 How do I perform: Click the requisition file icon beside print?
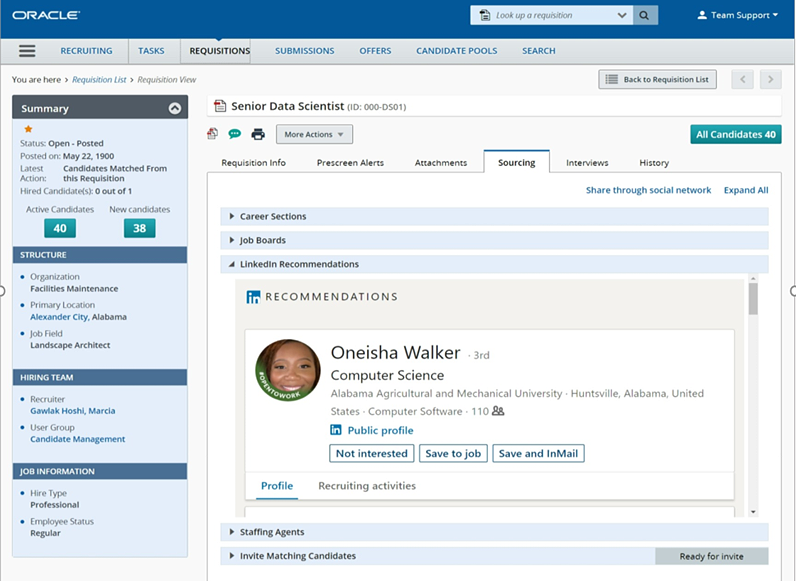click(x=212, y=134)
